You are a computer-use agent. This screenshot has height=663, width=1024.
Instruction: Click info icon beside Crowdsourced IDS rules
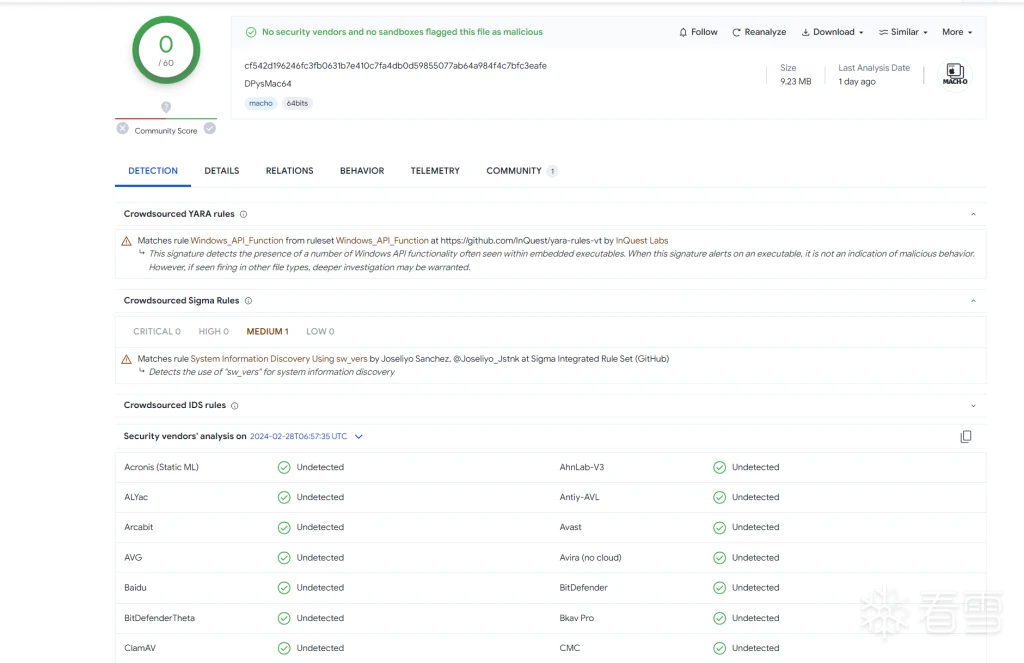(x=235, y=406)
